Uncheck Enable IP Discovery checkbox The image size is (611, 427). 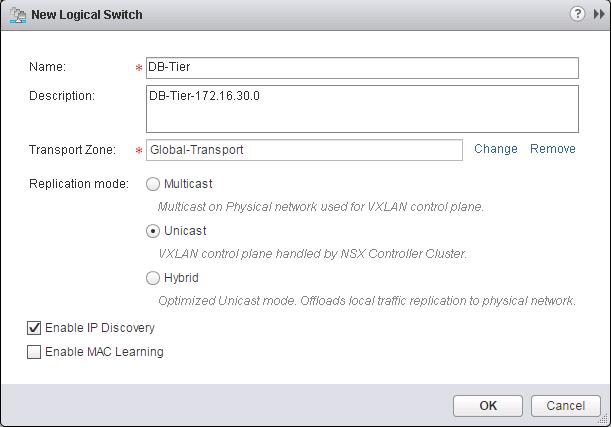[34, 328]
